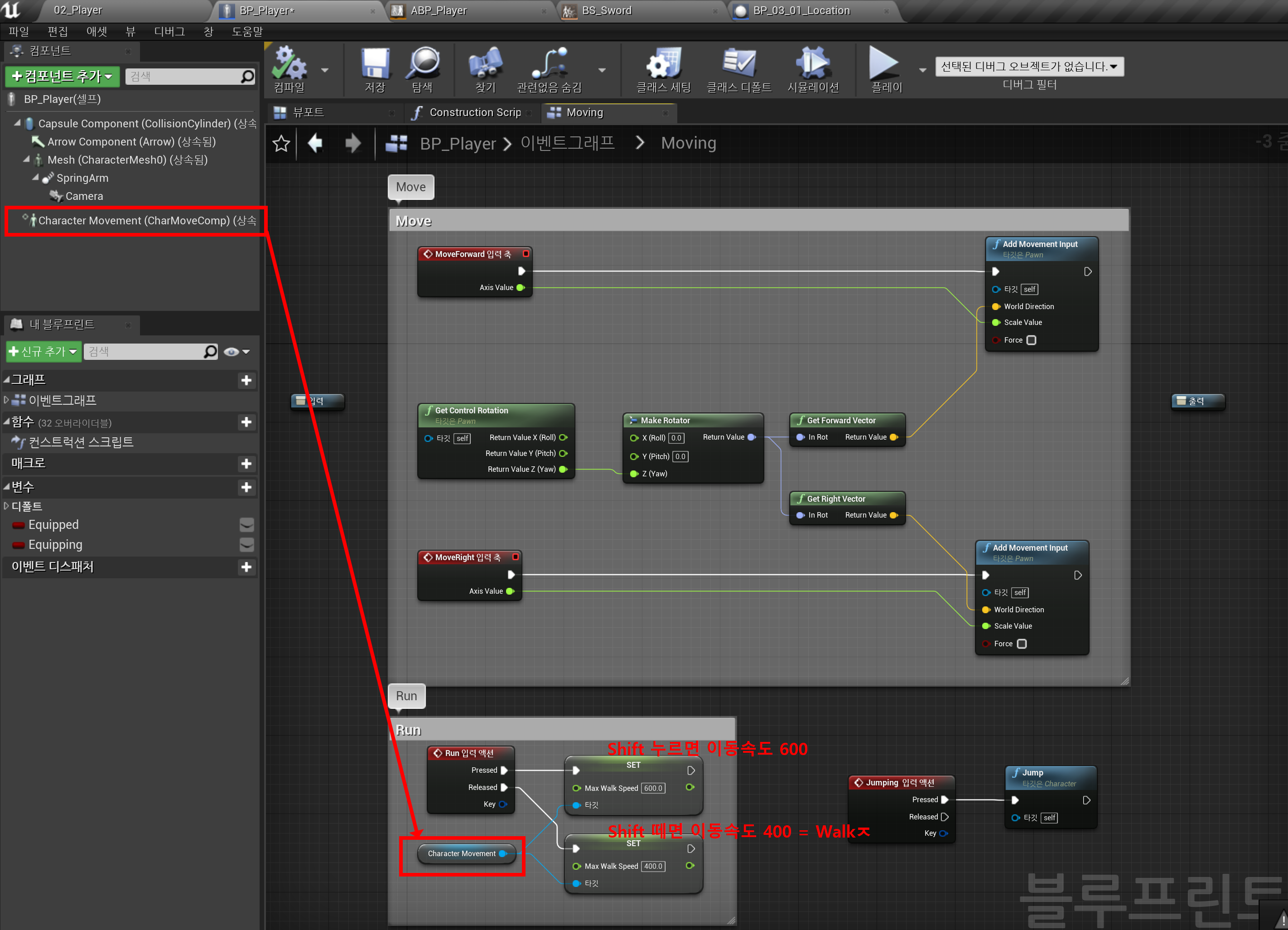Screen dimensions: 1288x930
Task: Open the Find binoculars tool
Action: tap(485, 64)
